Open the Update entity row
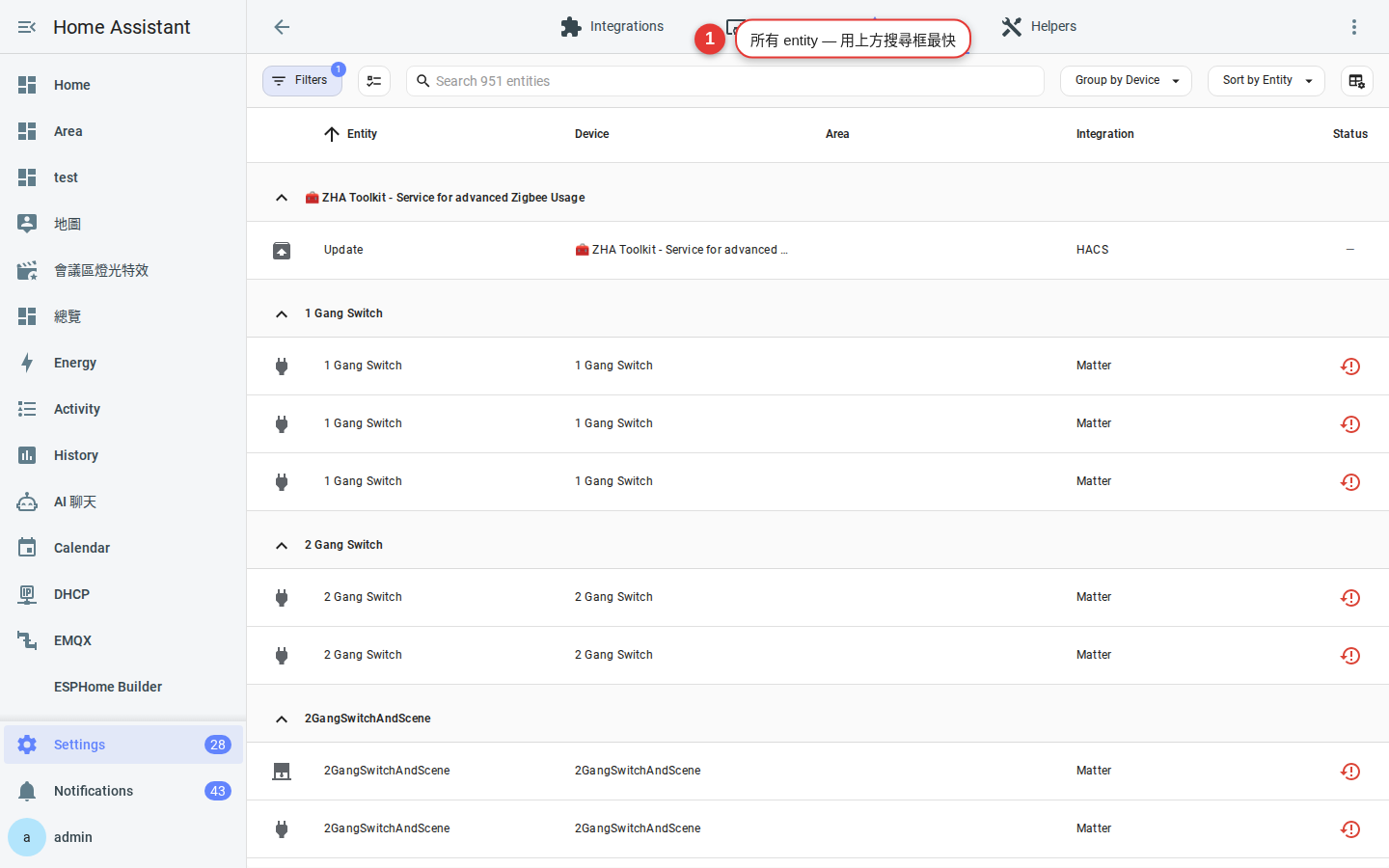Screen dimensions: 1389x868 (818, 251)
